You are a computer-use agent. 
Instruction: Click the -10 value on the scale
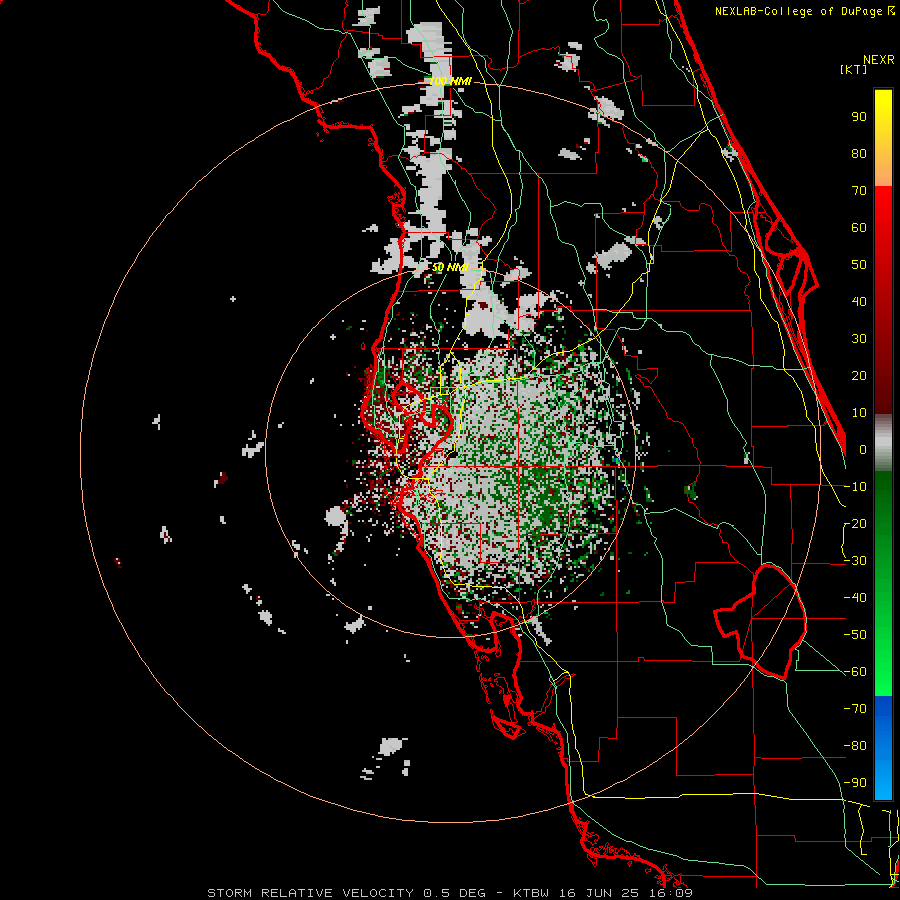(x=855, y=486)
